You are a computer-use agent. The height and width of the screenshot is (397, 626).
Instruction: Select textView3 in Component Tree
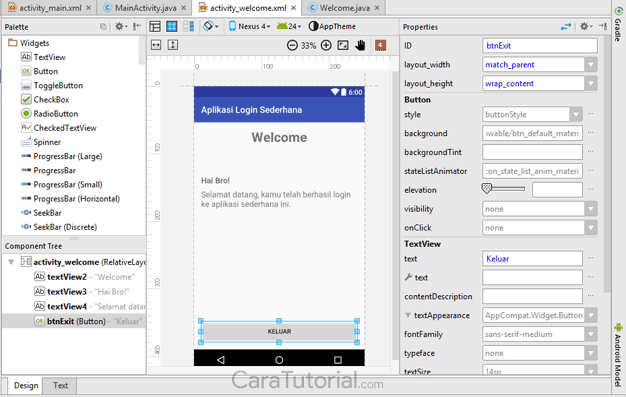click(x=81, y=292)
